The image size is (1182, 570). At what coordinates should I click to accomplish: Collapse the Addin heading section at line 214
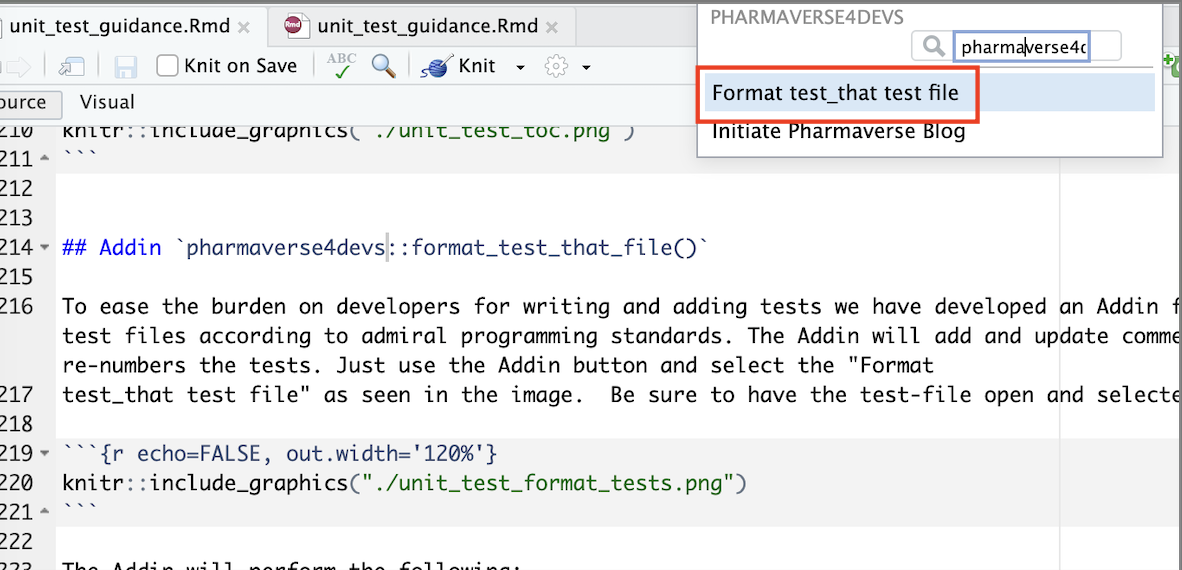point(44,247)
